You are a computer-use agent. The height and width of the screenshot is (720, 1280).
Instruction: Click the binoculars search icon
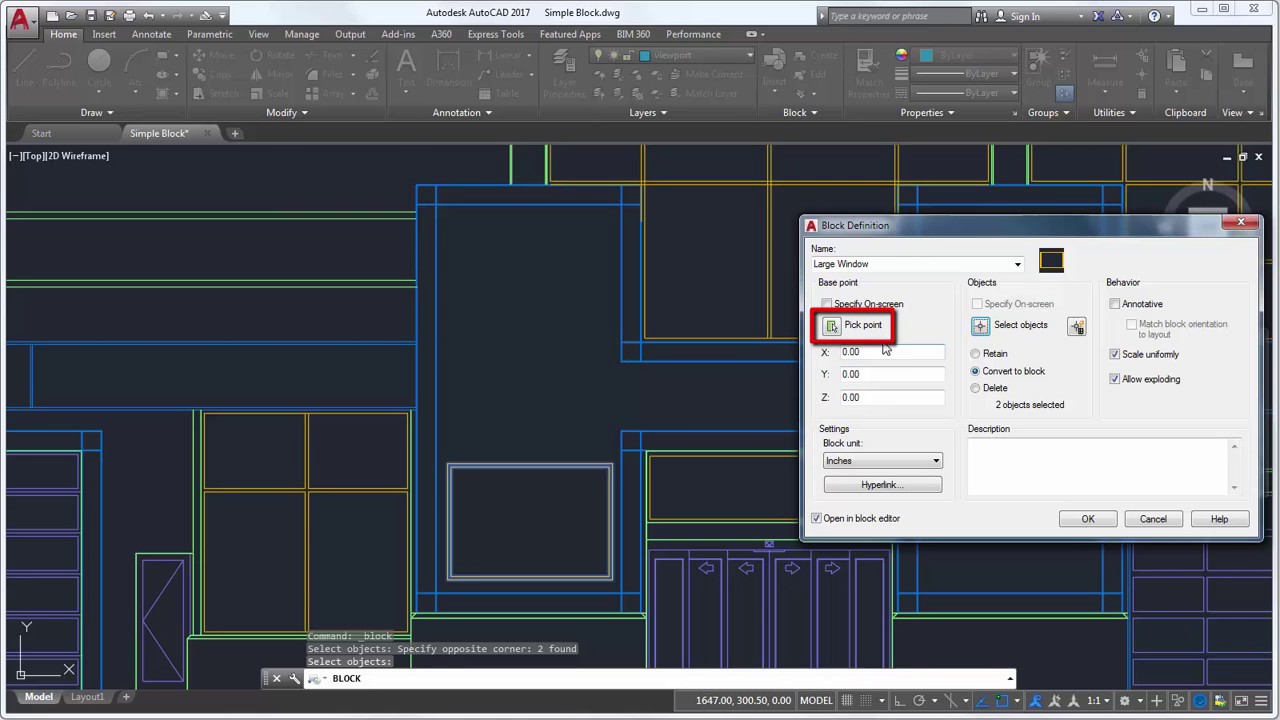point(981,16)
